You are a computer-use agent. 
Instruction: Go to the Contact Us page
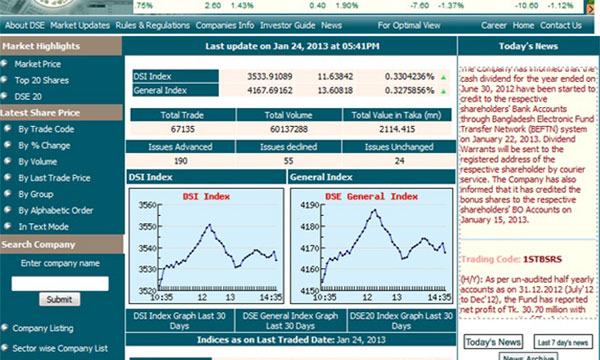click(561, 25)
